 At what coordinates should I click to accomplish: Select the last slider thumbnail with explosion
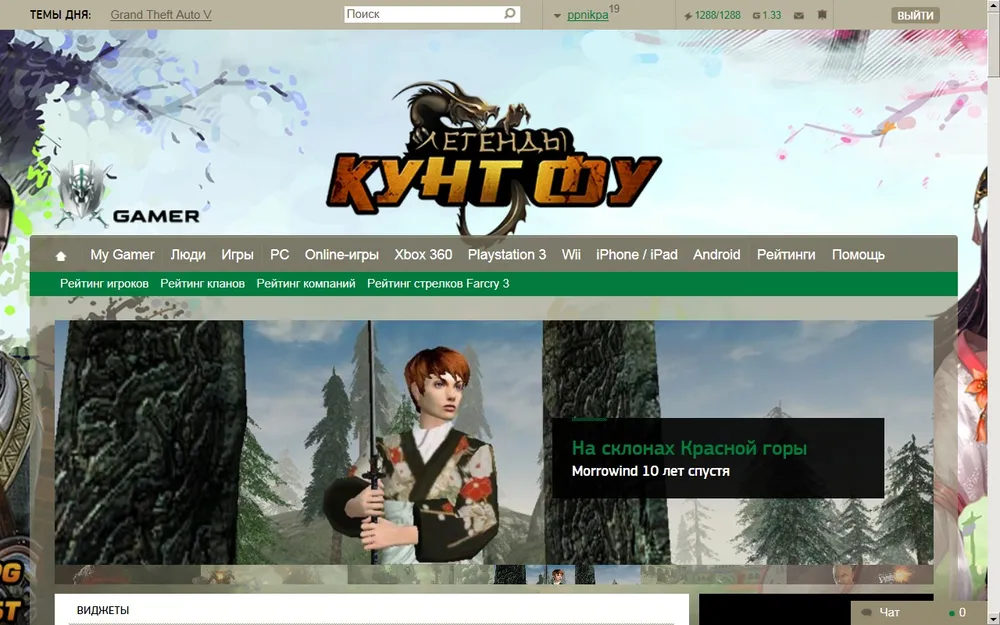(x=860, y=575)
